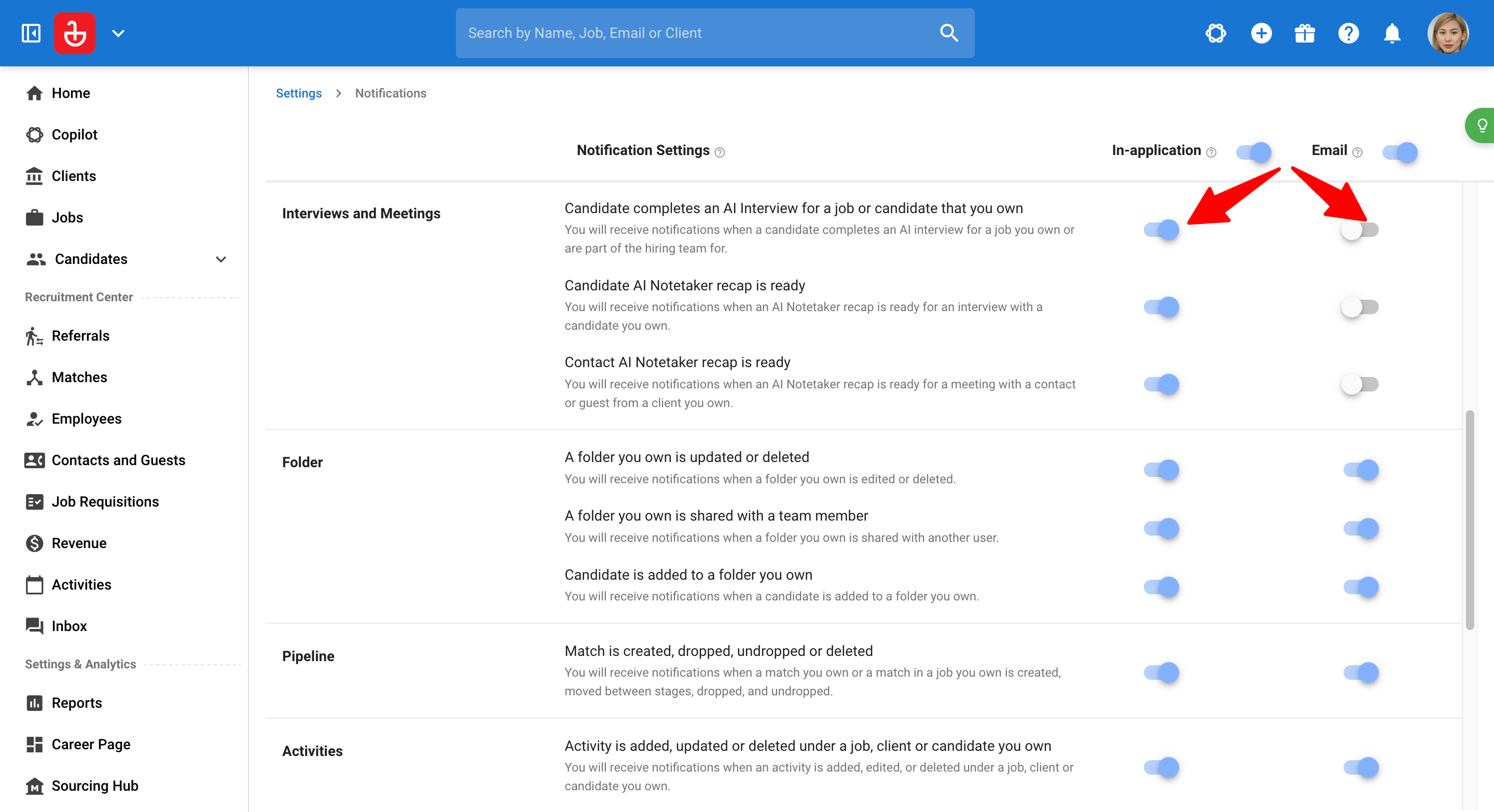
Task: Open the help question mark icon
Action: (x=1348, y=33)
